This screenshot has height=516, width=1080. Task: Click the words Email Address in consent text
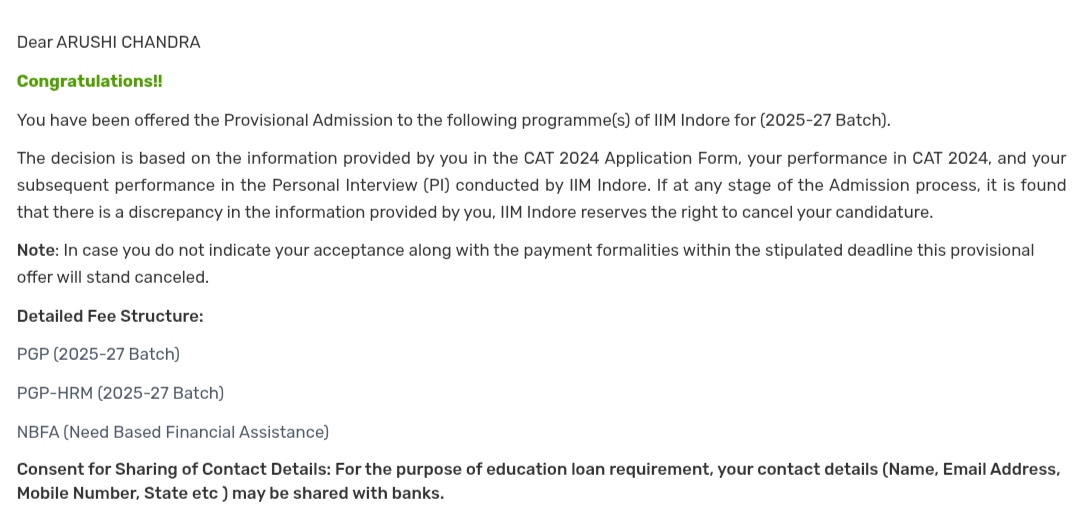993,469
